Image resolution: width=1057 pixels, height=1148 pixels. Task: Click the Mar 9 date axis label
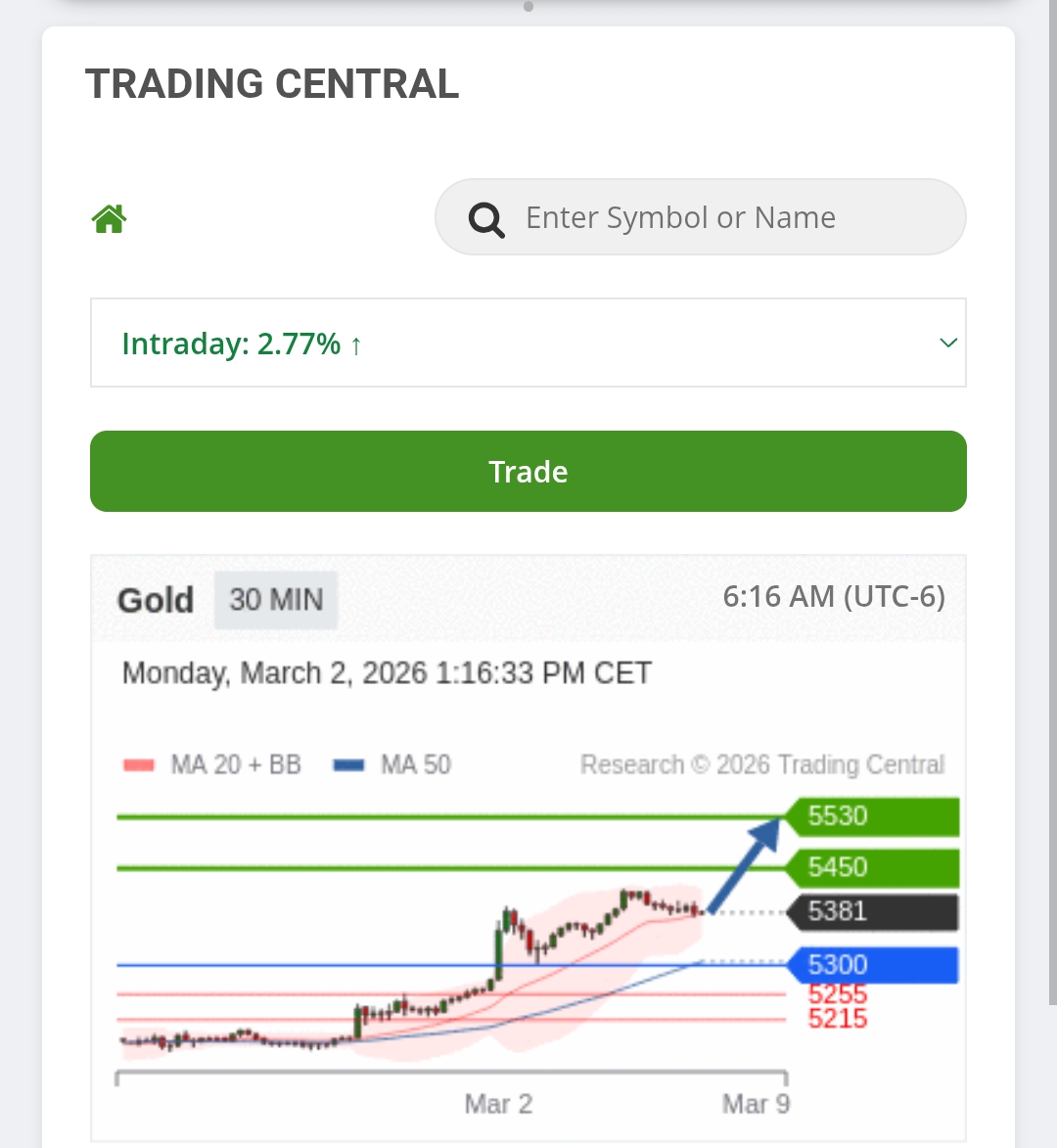coord(756,1104)
